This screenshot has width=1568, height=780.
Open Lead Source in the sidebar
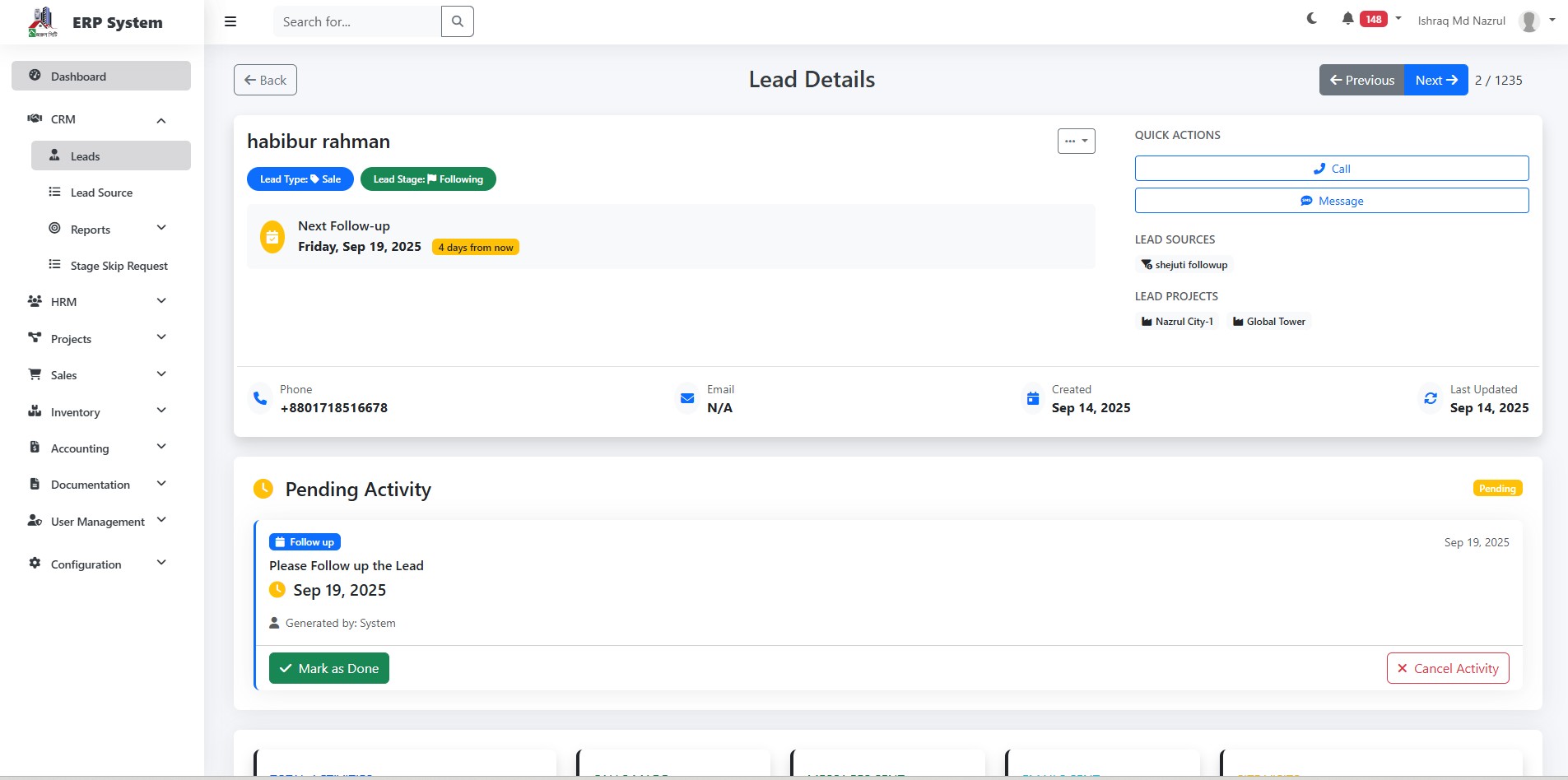click(101, 193)
